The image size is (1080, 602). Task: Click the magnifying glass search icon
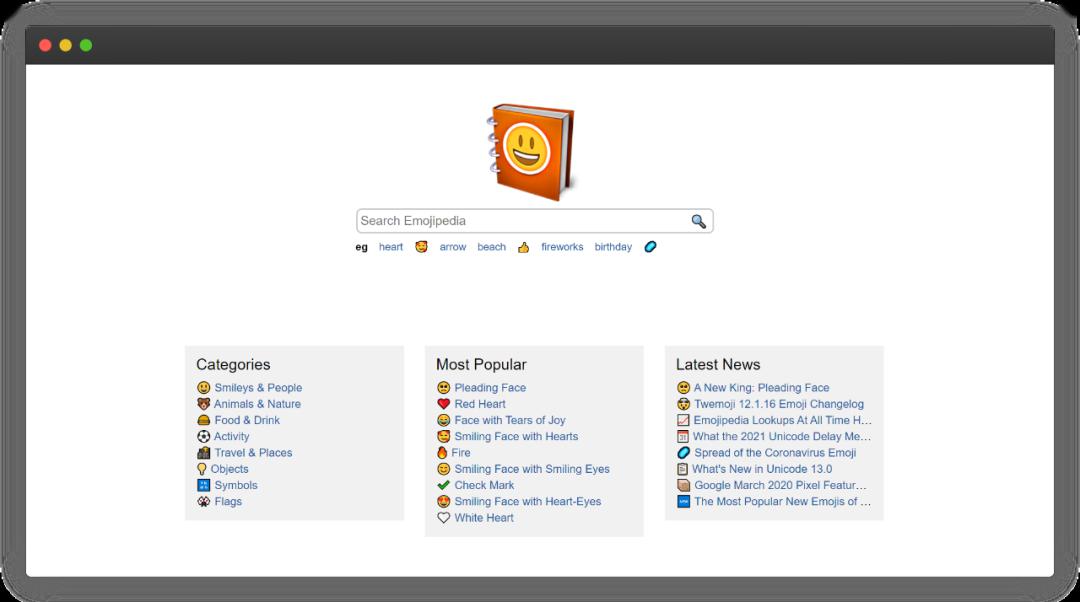point(698,221)
